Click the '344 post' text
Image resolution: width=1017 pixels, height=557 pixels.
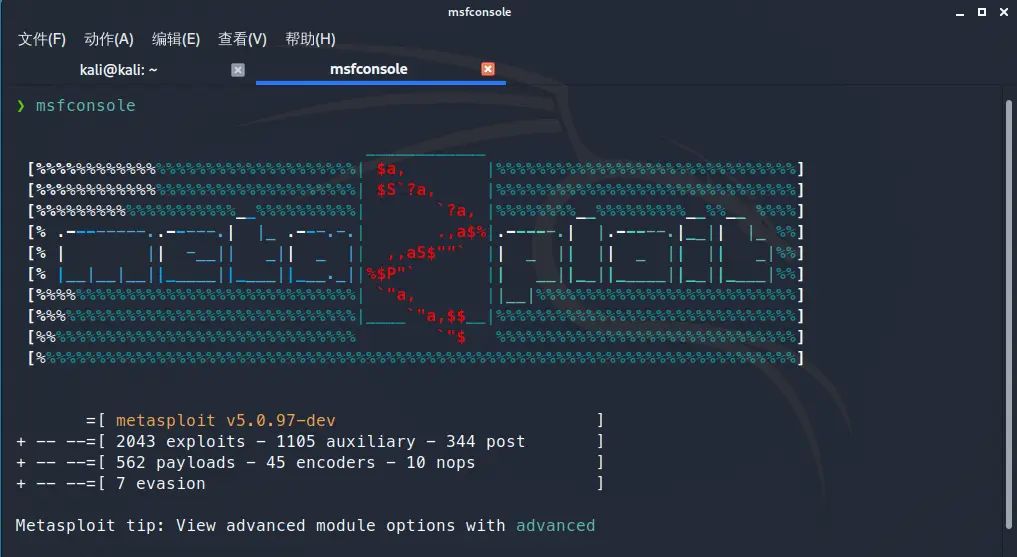coord(485,442)
